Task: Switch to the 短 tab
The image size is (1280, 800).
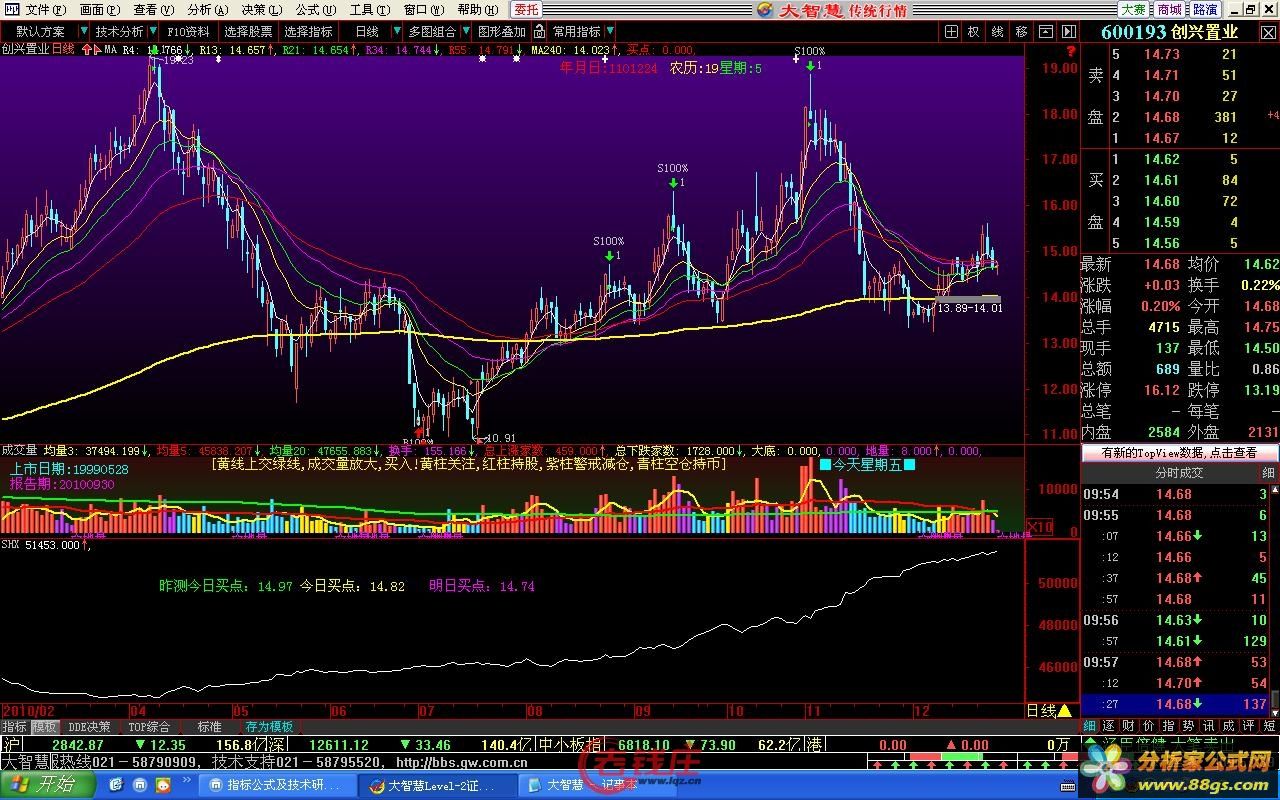Action: click(x=1268, y=725)
